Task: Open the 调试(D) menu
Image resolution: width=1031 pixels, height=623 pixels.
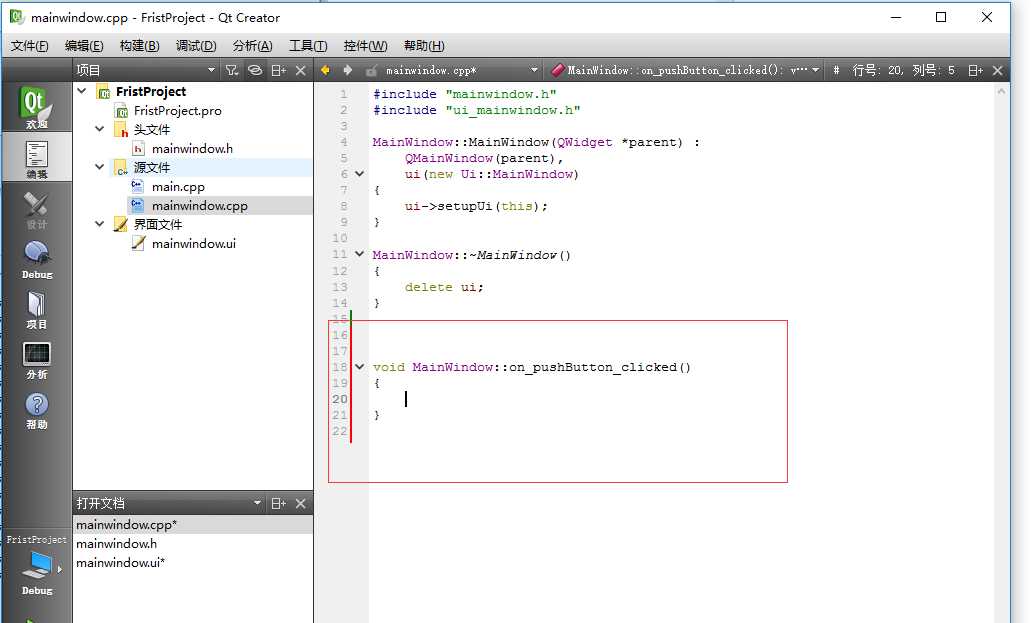Action: (196, 45)
